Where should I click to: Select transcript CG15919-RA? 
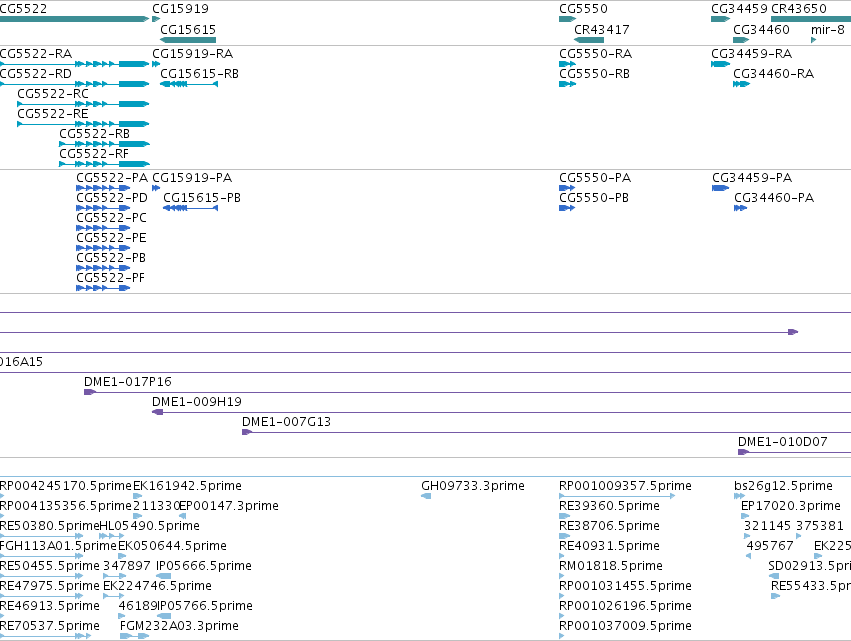pyautogui.click(x=193, y=54)
